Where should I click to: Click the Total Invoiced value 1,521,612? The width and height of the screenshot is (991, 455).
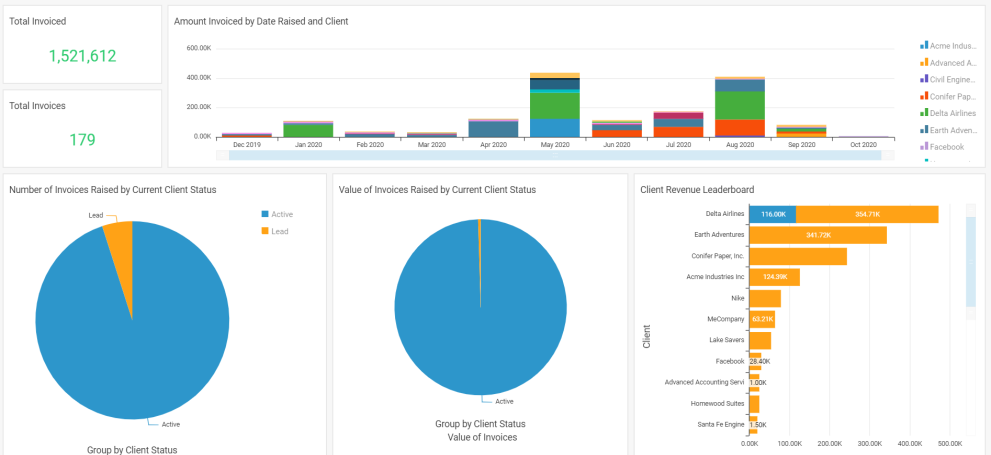83,56
